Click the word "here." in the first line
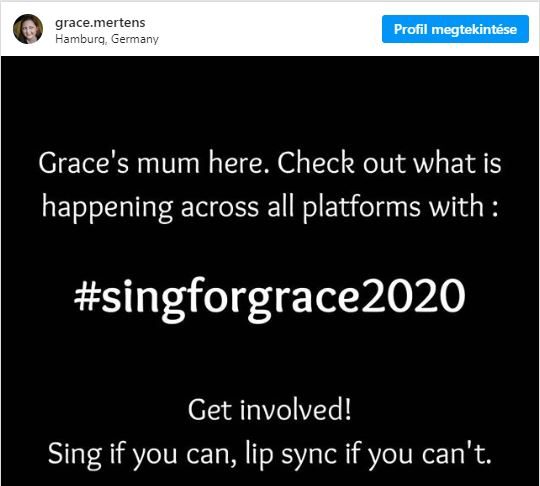The width and height of the screenshot is (540, 486). coord(238,163)
